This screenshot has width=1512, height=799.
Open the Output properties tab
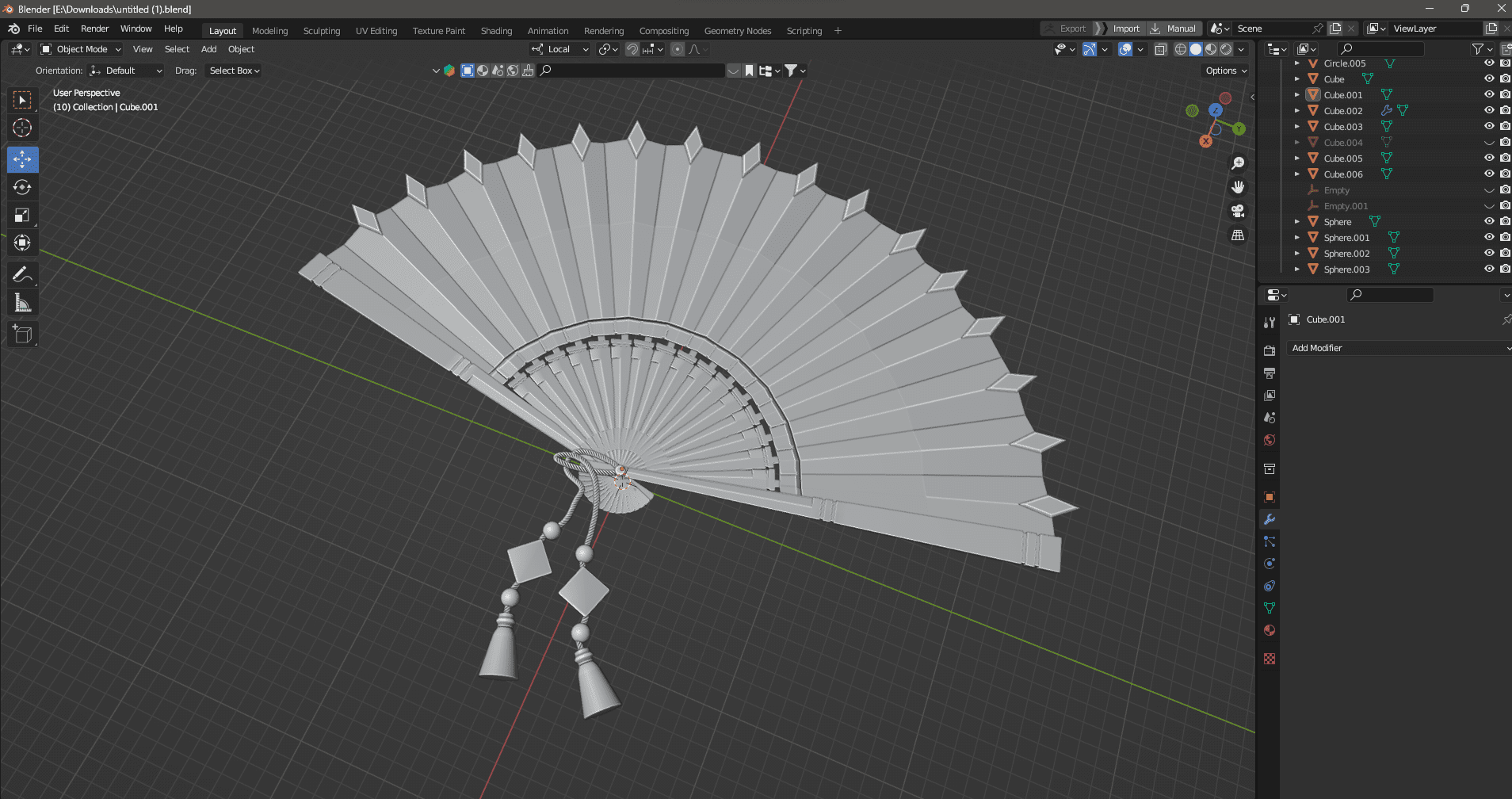point(1270,373)
